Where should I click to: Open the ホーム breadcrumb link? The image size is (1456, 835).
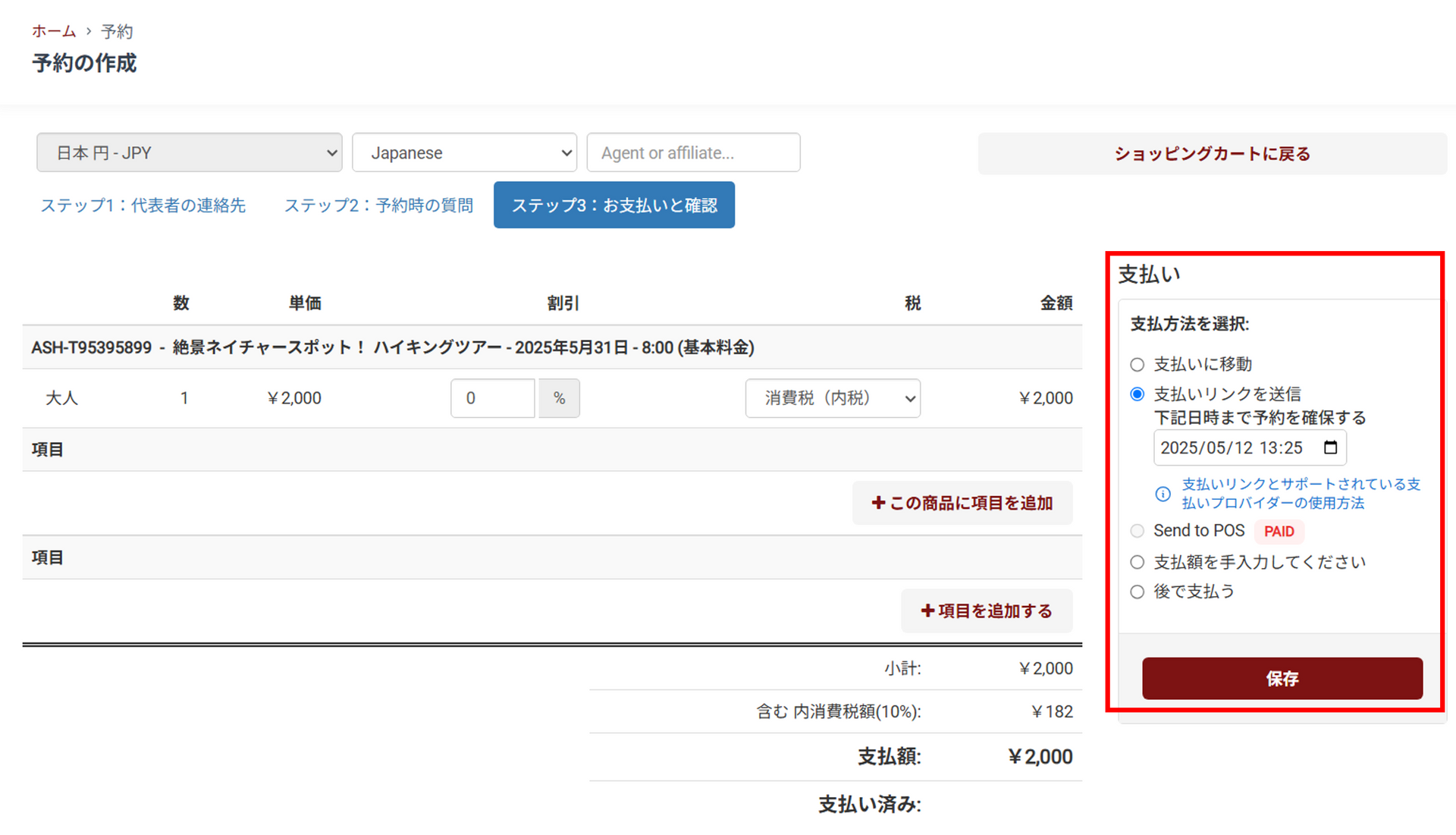[54, 31]
